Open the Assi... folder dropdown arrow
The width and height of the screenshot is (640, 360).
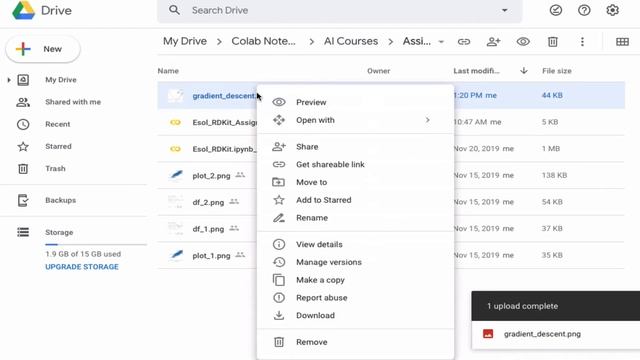(x=441, y=42)
